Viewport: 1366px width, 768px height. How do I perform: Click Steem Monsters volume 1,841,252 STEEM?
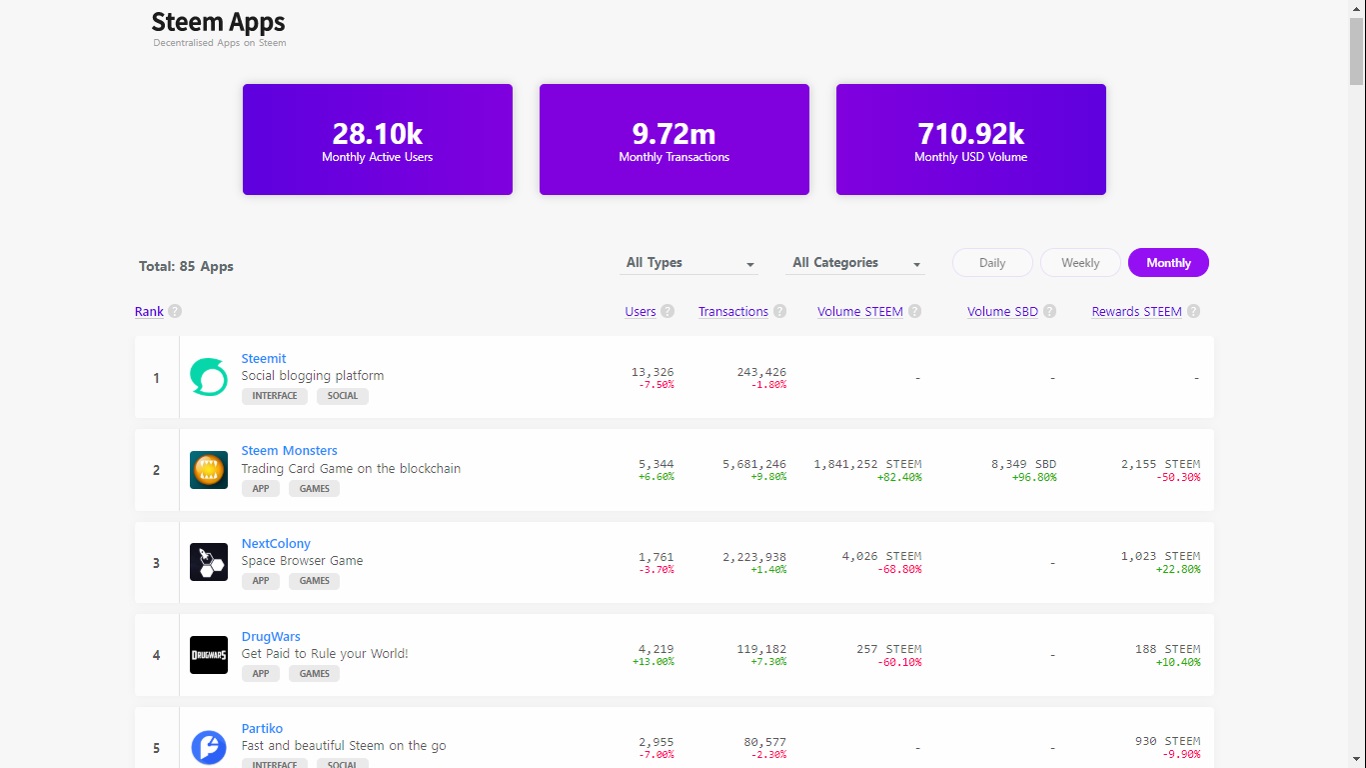point(868,464)
